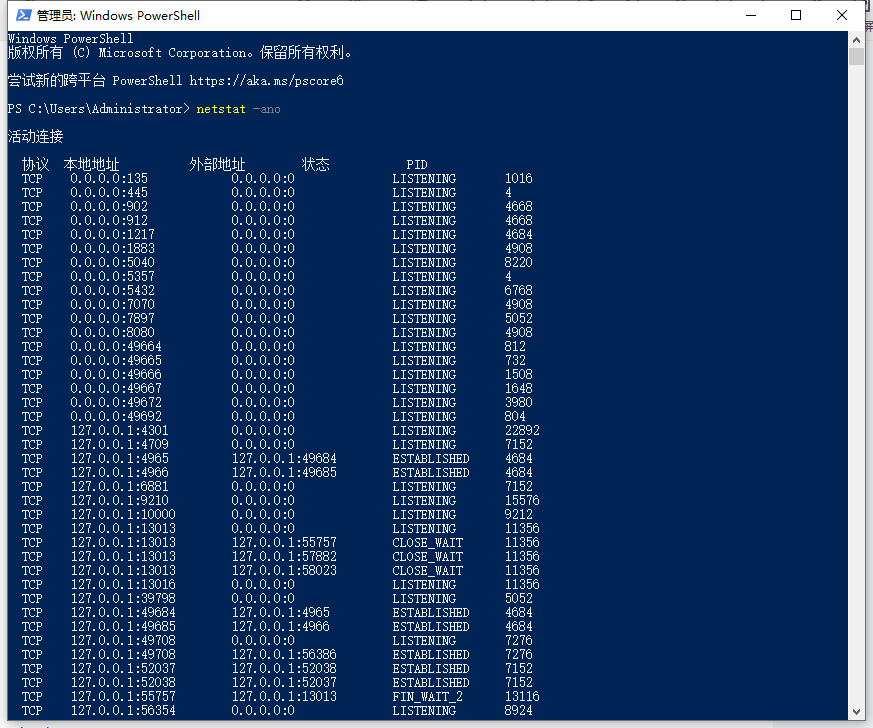Click foreign address 127.0.0.1:56386
Image resolution: width=873 pixels, height=728 pixels.
point(285,655)
